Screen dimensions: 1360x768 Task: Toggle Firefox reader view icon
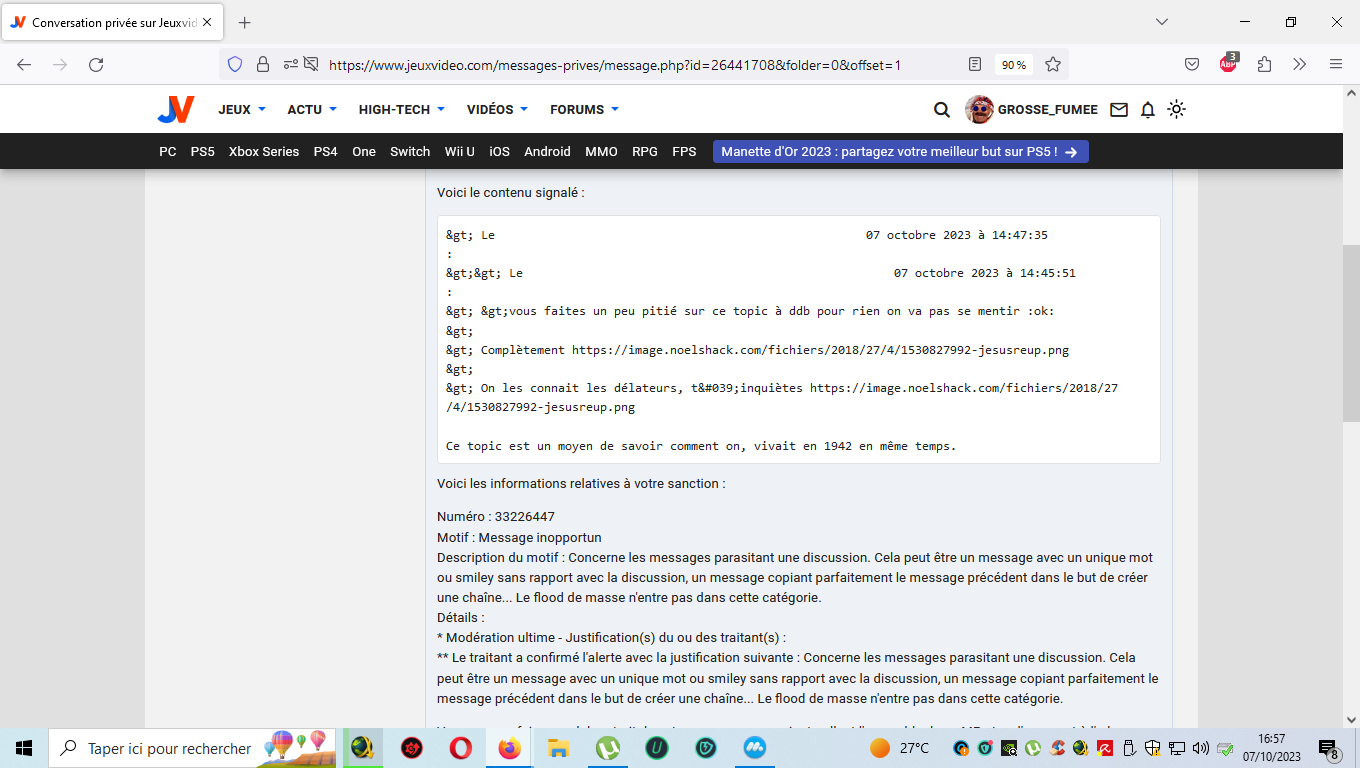coord(975,64)
